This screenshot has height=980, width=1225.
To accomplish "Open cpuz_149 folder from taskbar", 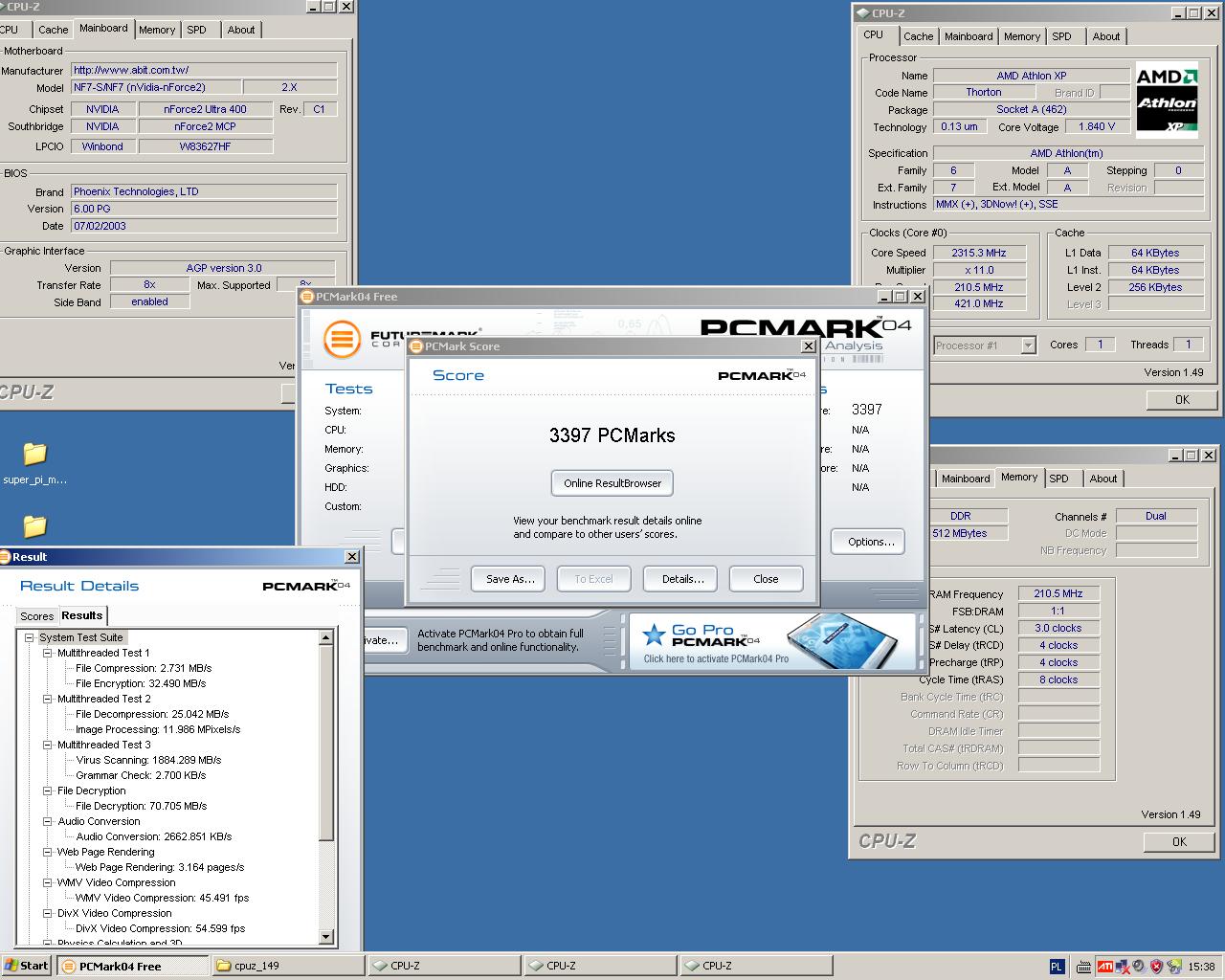I will (x=288, y=966).
